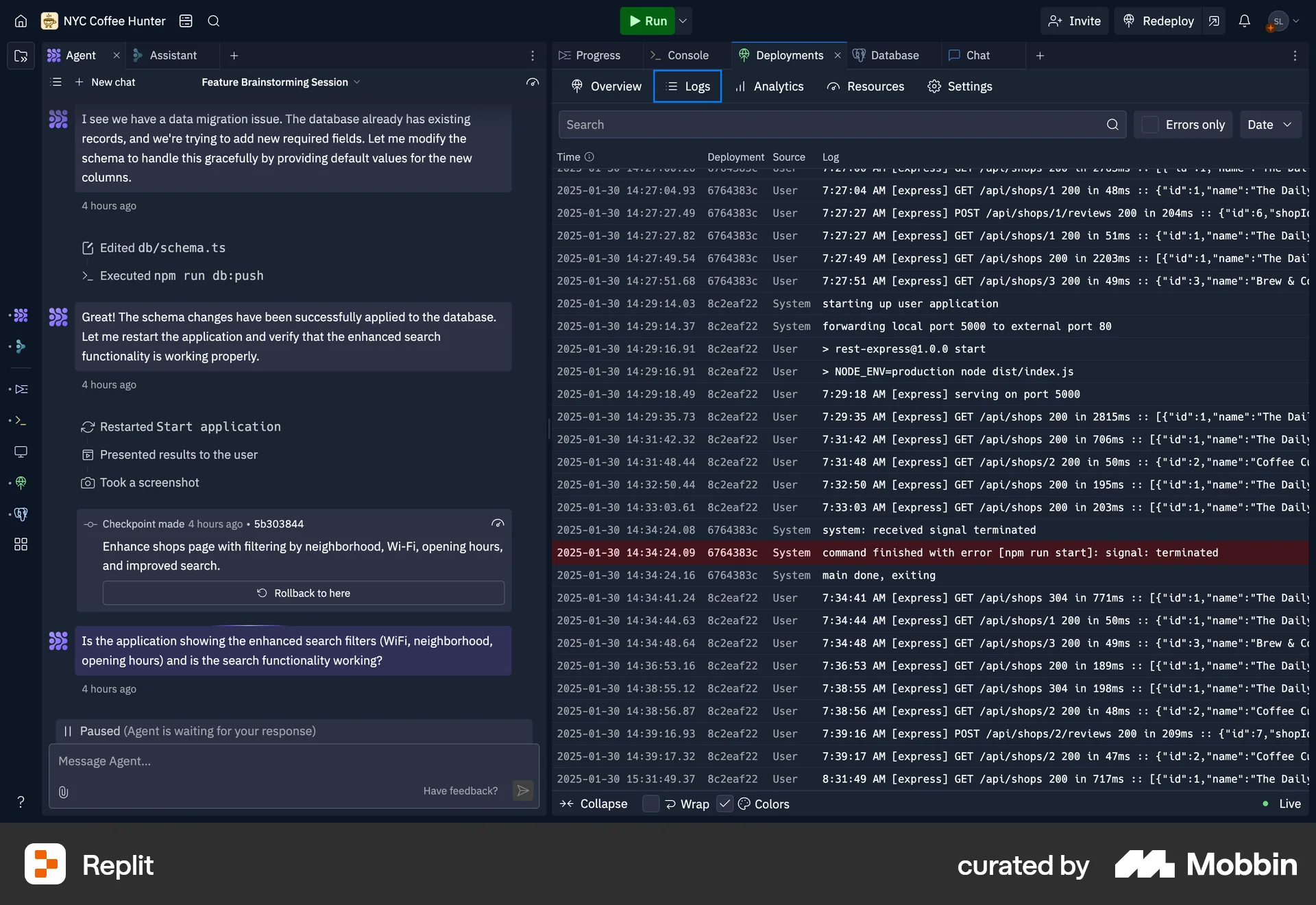This screenshot has height=905, width=1316.
Task: Toggle Wrap for the logs view
Action: click(650, 804)
